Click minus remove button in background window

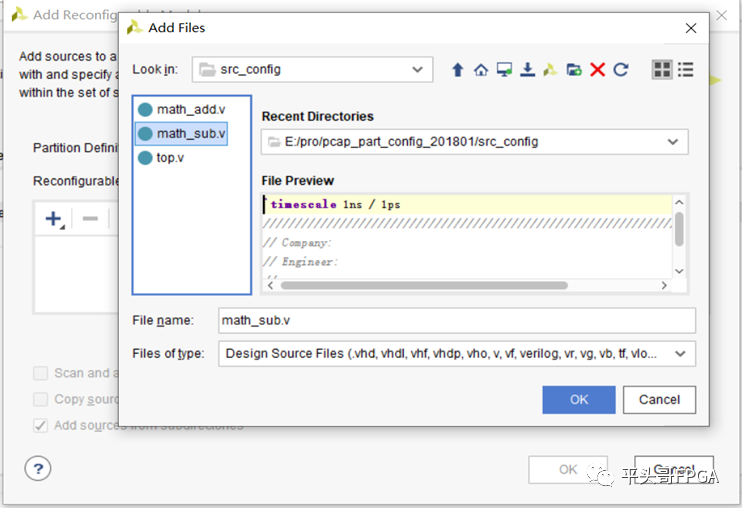[x=90, y=219]
